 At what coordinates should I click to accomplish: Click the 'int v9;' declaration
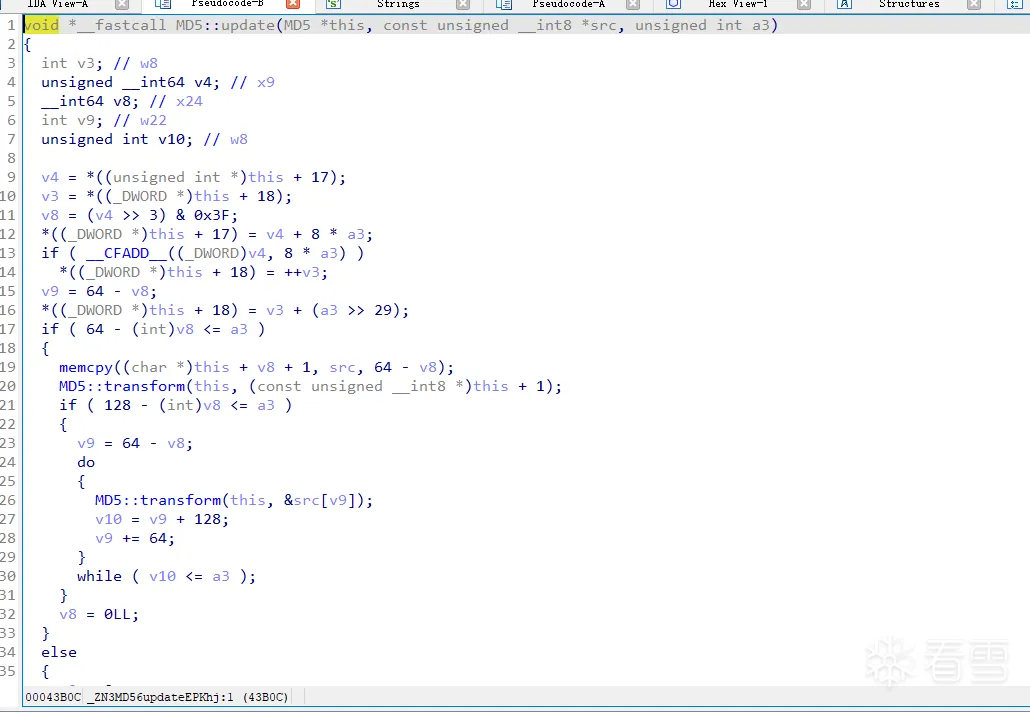point(72,120)
